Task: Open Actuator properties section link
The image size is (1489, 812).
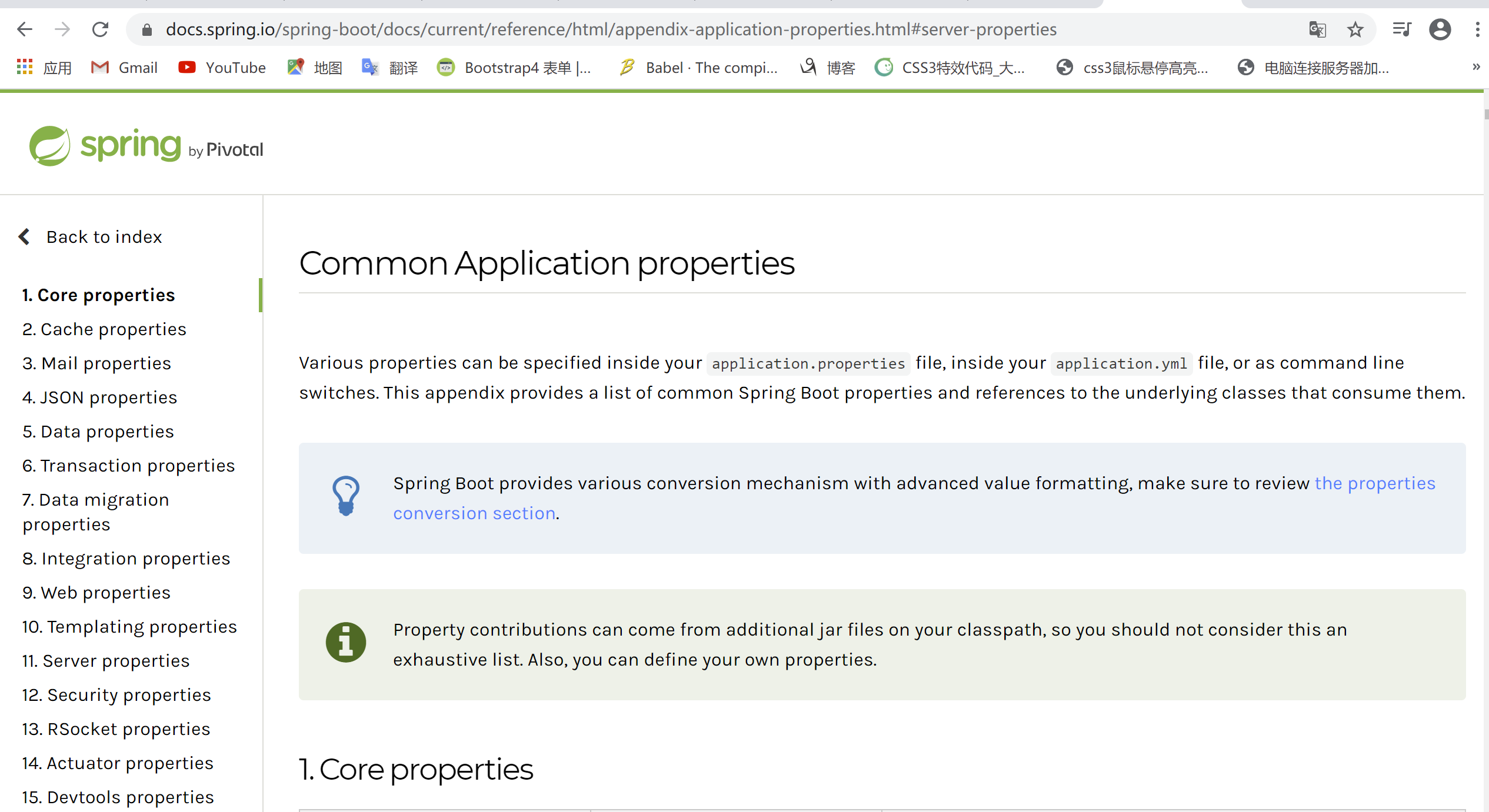Action: tap(118, 763)
